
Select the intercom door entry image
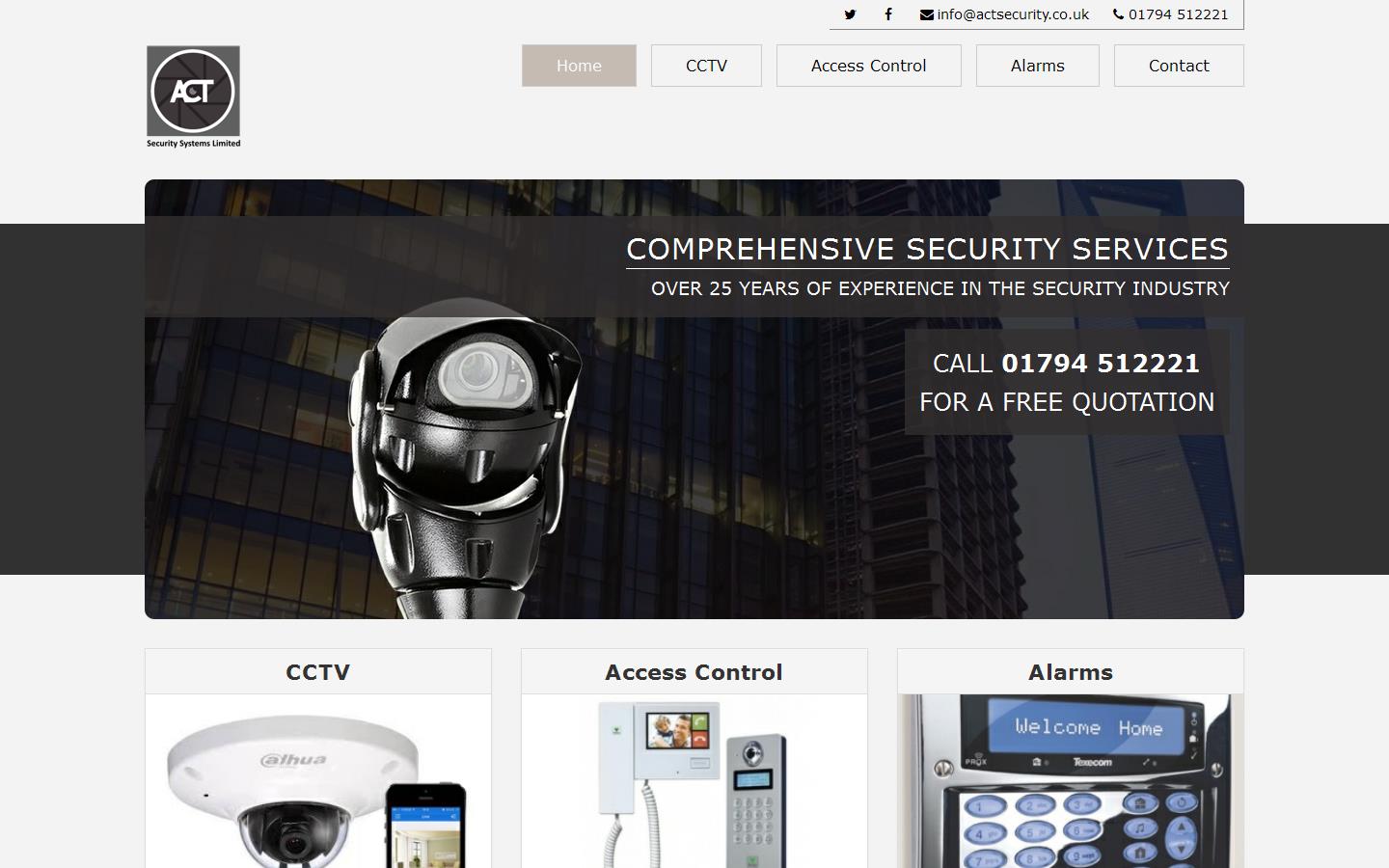click(694, 781)
